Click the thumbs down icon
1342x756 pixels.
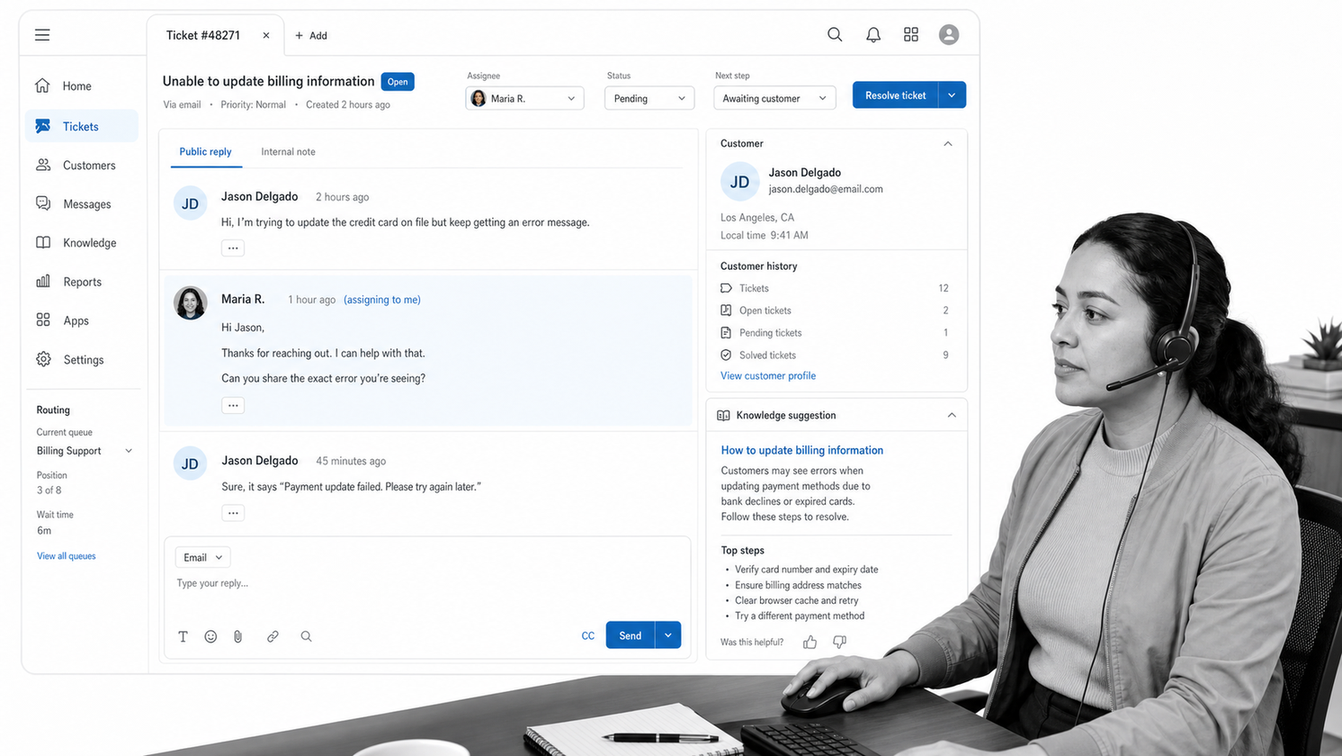pos(840,642)
